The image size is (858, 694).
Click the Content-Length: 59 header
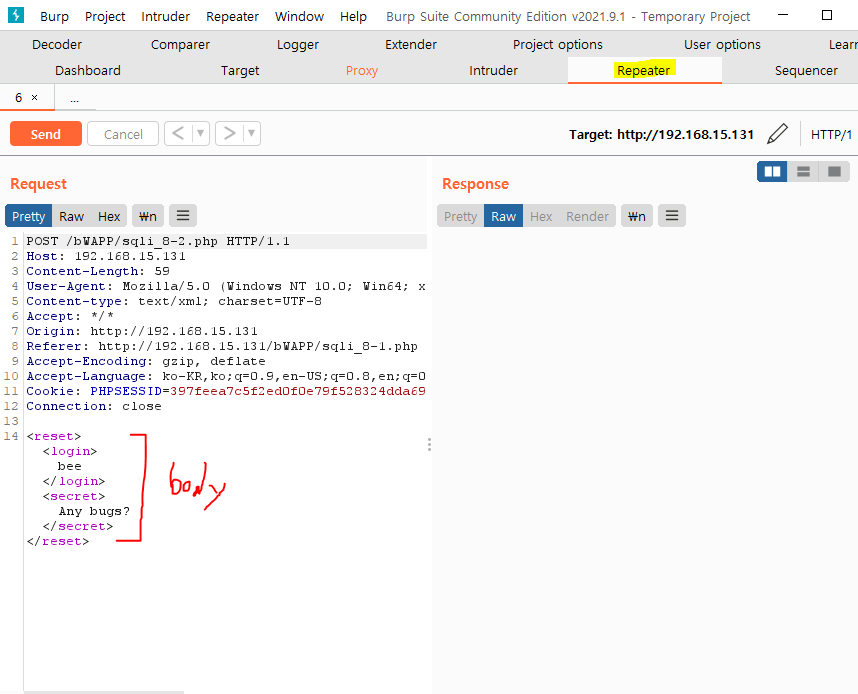click(98, 271)
